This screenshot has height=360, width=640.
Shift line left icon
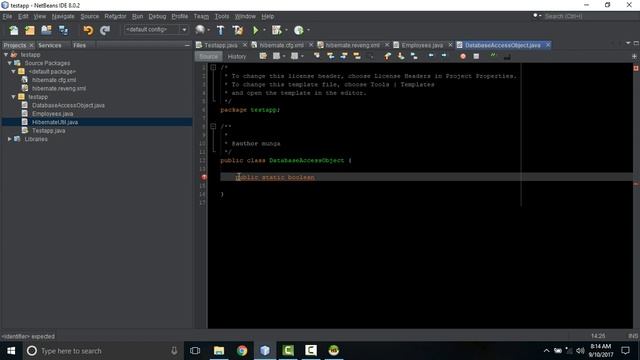coord(431,56)
